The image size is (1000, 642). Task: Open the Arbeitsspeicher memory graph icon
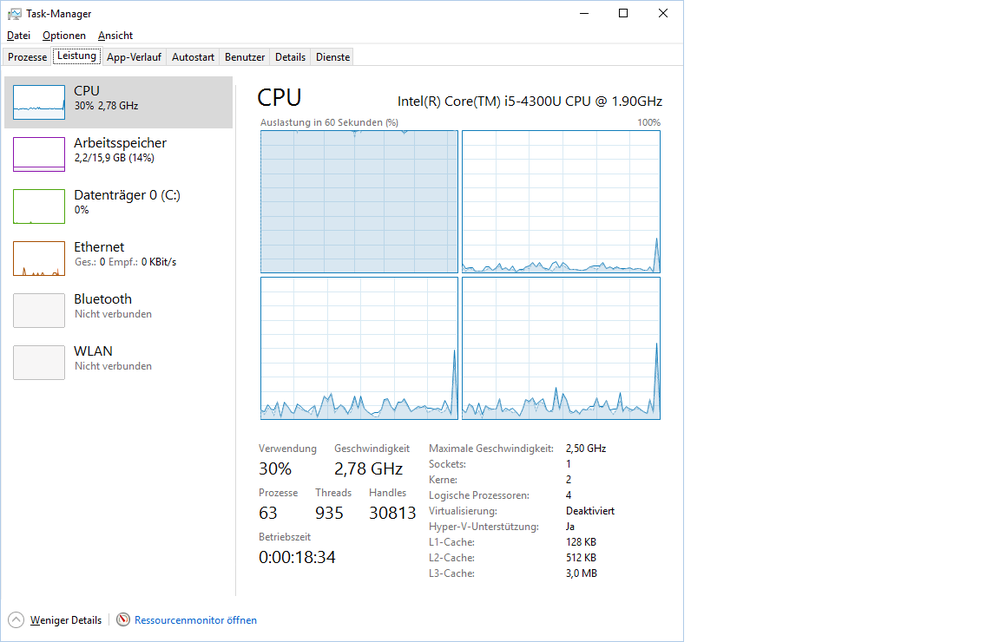pyautogui.click(x=39, y=153)
